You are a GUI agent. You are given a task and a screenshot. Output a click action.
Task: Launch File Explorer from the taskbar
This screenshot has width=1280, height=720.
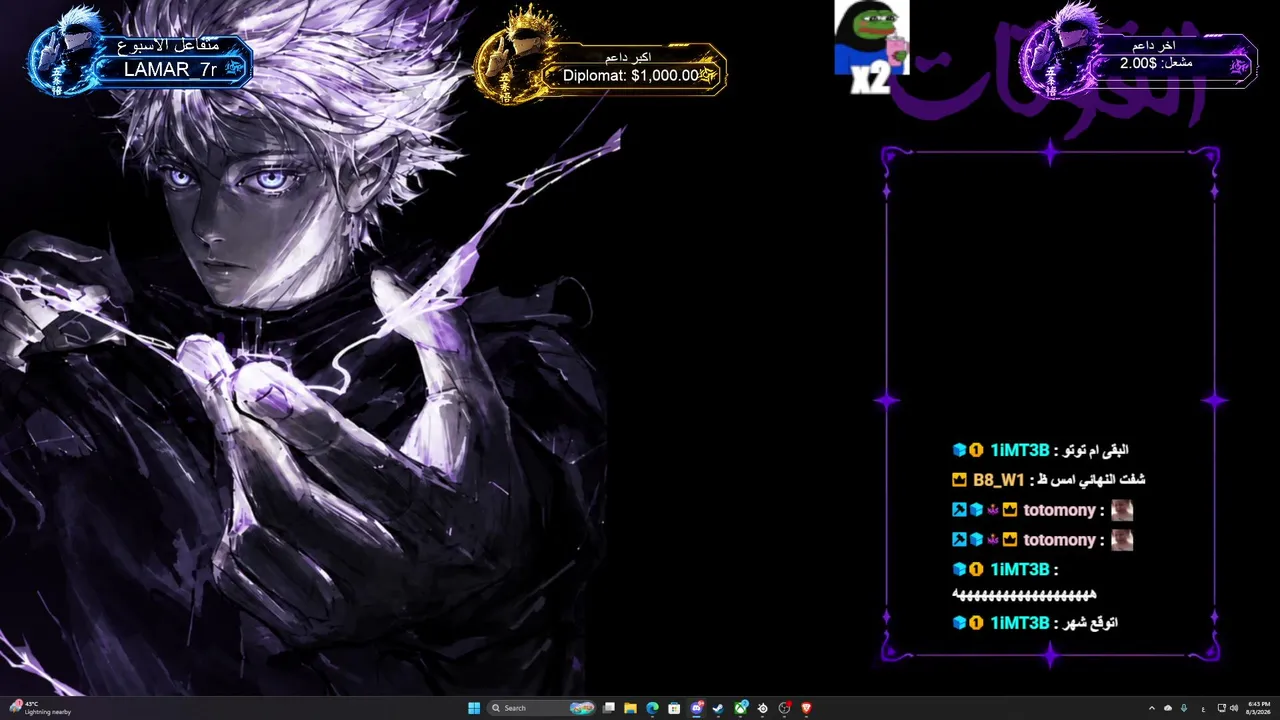coord(630,708)
